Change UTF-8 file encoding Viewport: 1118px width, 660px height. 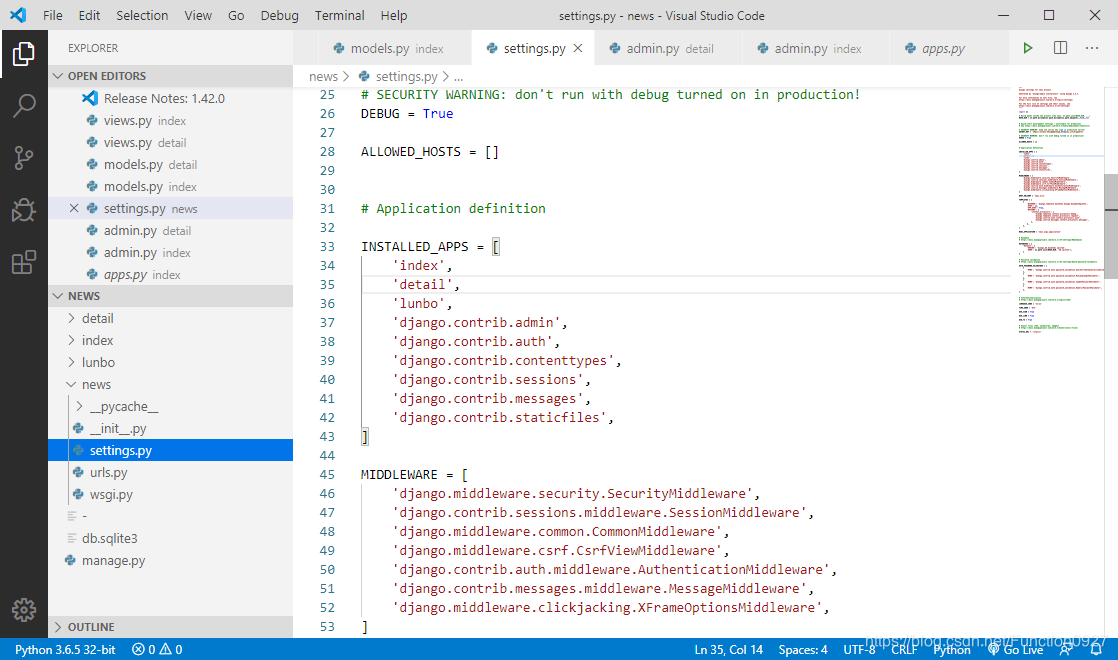point(859,649)
